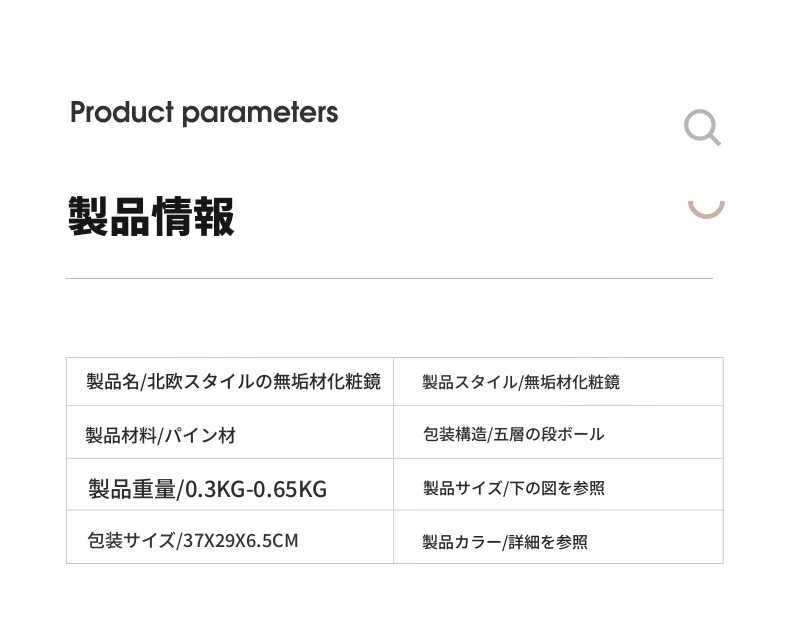Click the 製品スタイル label text
790x635 pixels.
click(x=469, y=382)
